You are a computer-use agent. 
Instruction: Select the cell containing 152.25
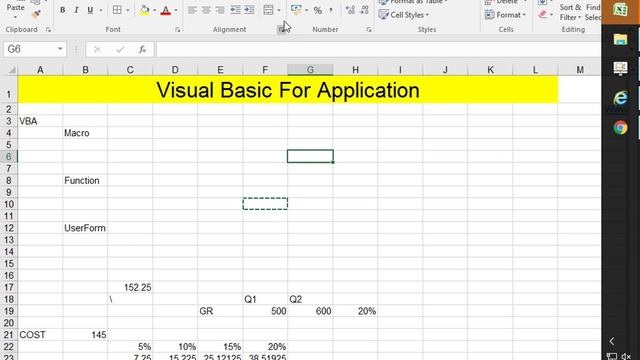[x=130, y=287]
